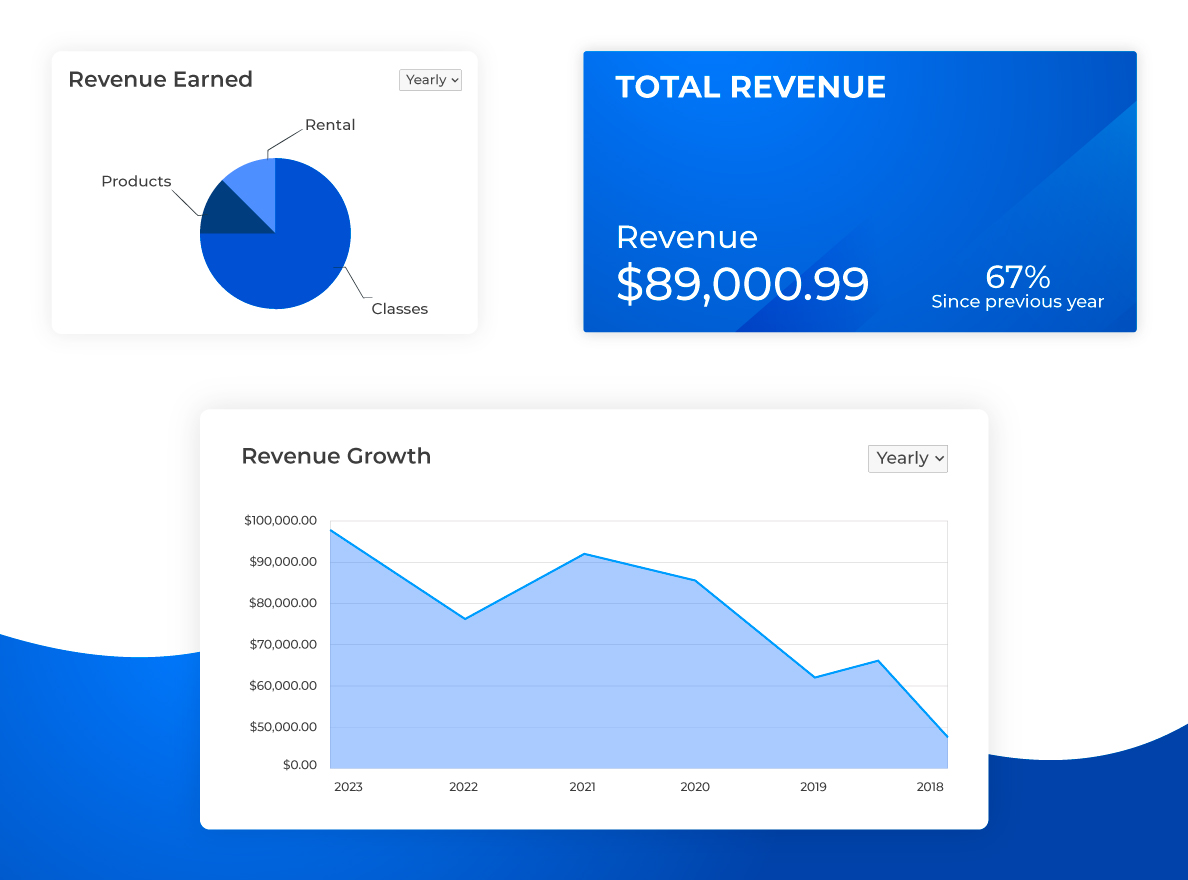Click the Products pie chart label

tap(136, 181)
